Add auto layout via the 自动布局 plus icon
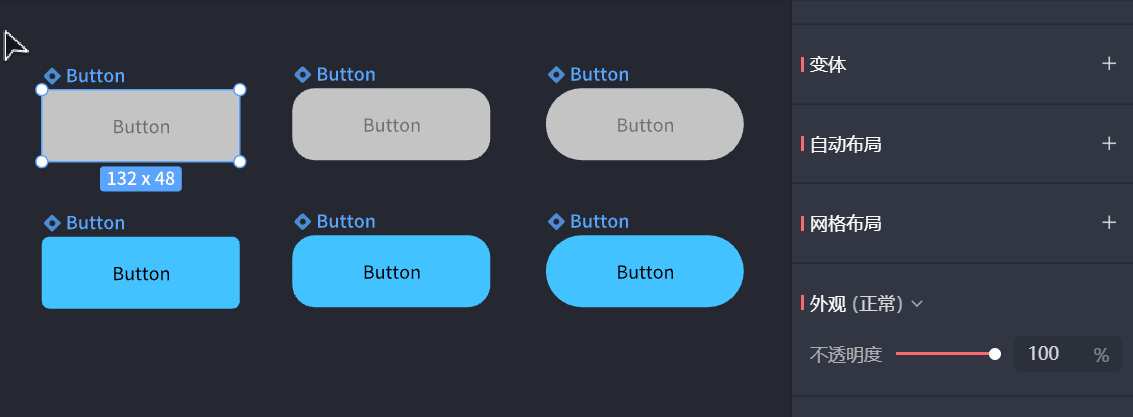Image resolution: width=1133 pixels, height=417 pixels. 1108,144
